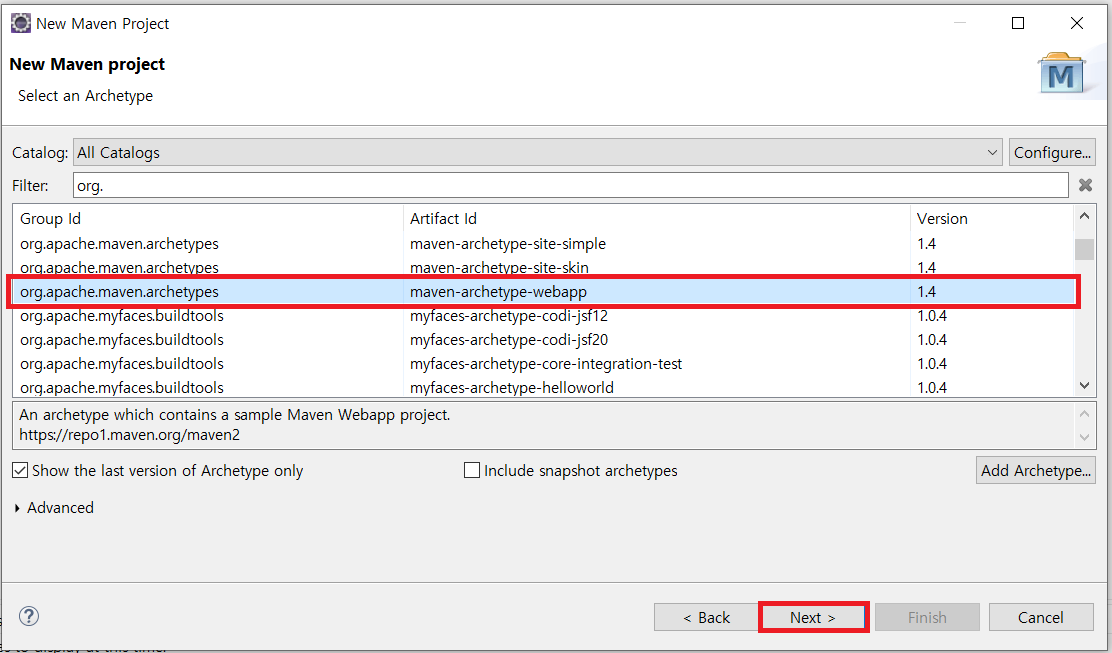
Task: Select the maven-archetype-site-skin row
Action: coord(544,268)
